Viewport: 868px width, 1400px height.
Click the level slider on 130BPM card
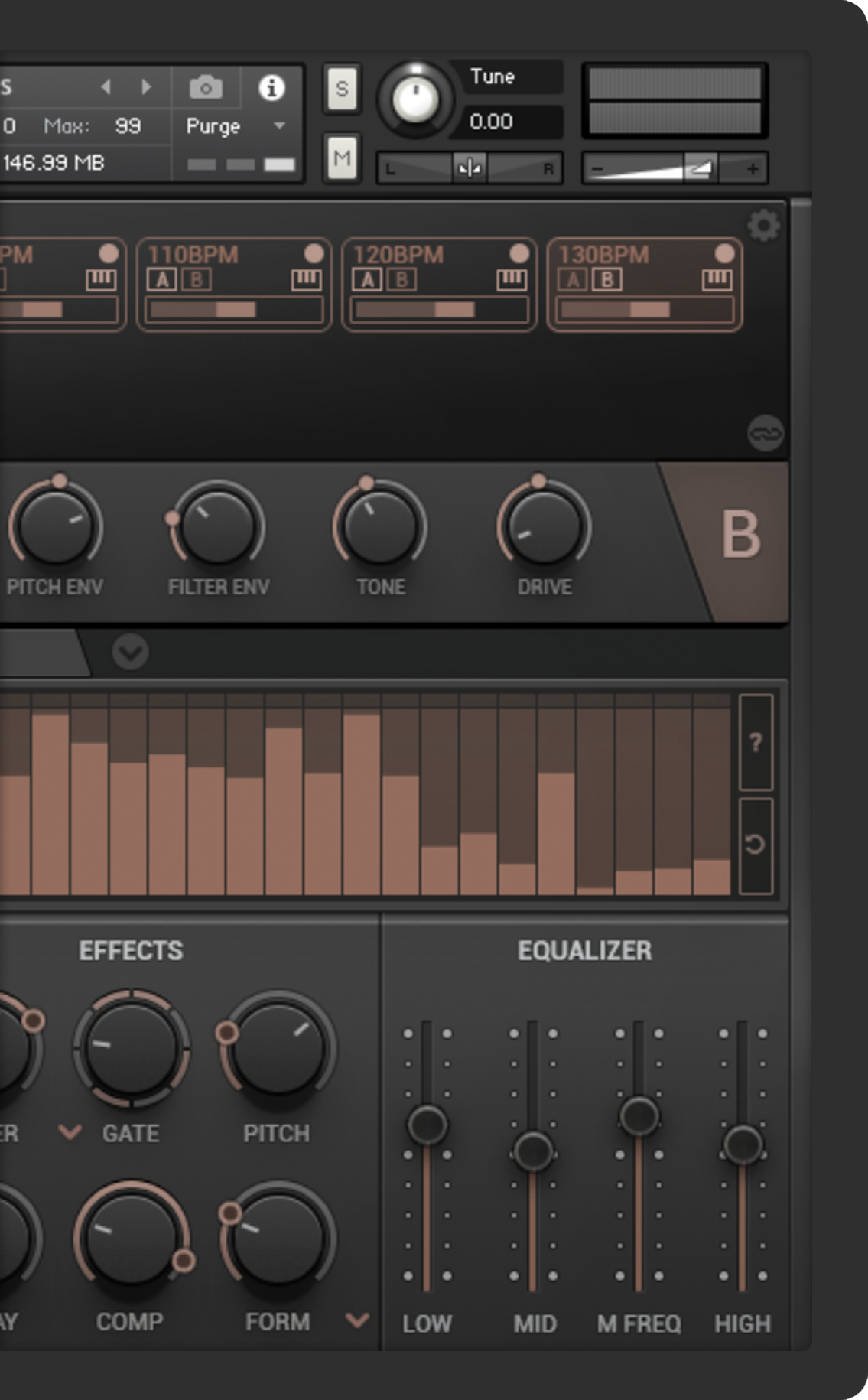coord(645,310)
